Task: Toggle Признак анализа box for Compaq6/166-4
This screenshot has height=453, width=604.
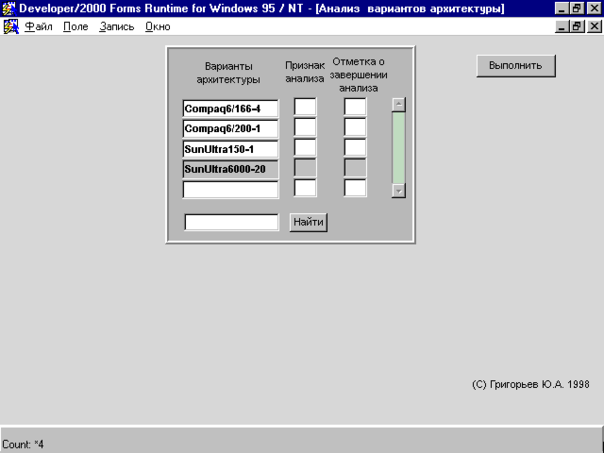Action: pyautogui.click(x=305, y=107)
